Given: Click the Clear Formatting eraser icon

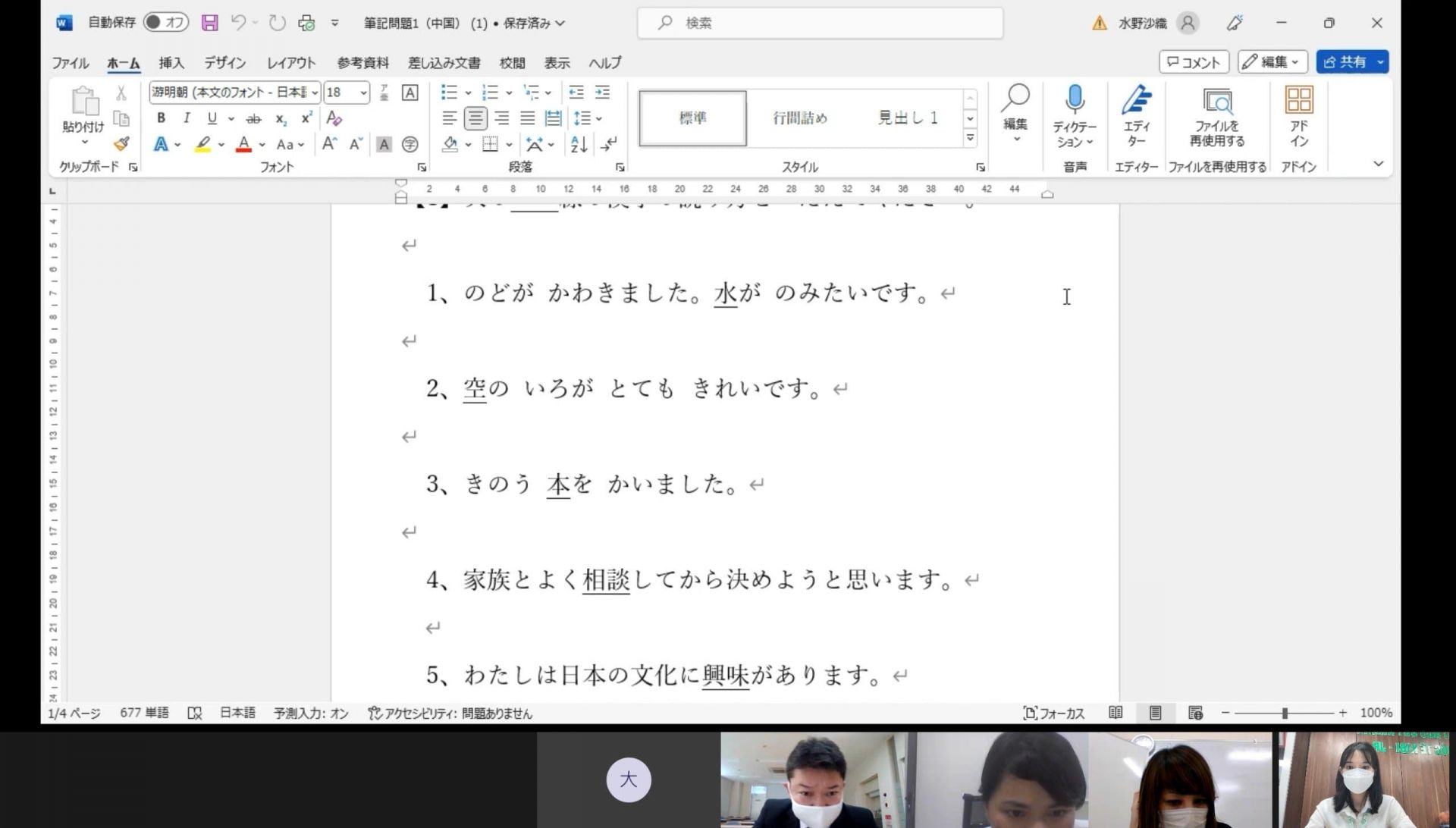Looking at the screenshot, I should (334, 118).
